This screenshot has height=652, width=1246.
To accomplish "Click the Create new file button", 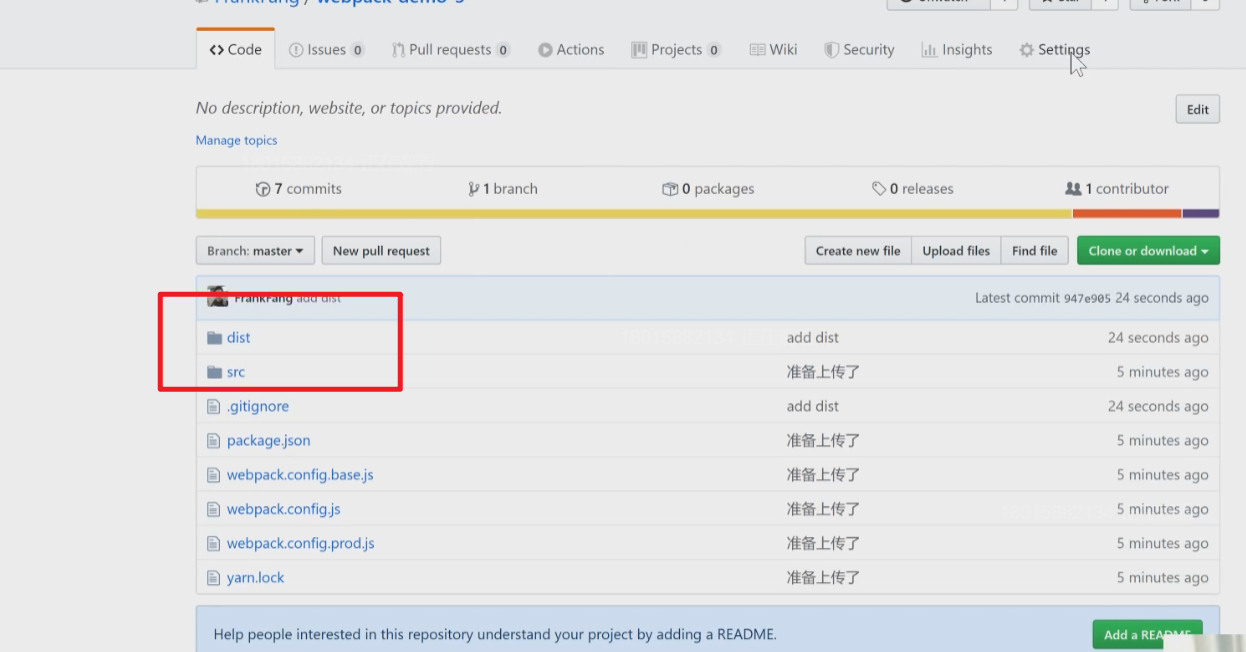I will point(858,251).
